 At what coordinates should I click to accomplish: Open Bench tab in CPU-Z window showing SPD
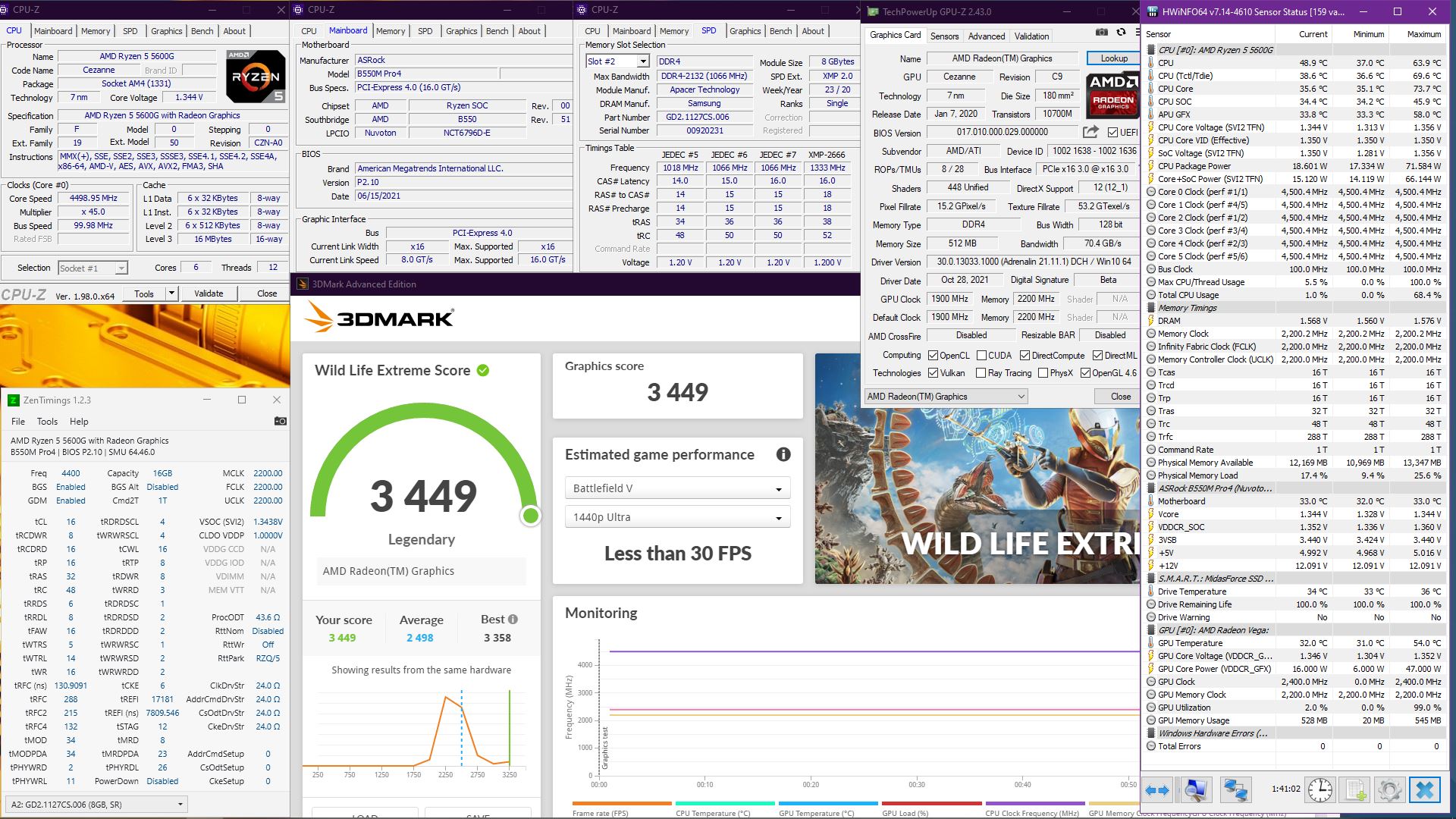pyautogui.click(x=780, y=31)
